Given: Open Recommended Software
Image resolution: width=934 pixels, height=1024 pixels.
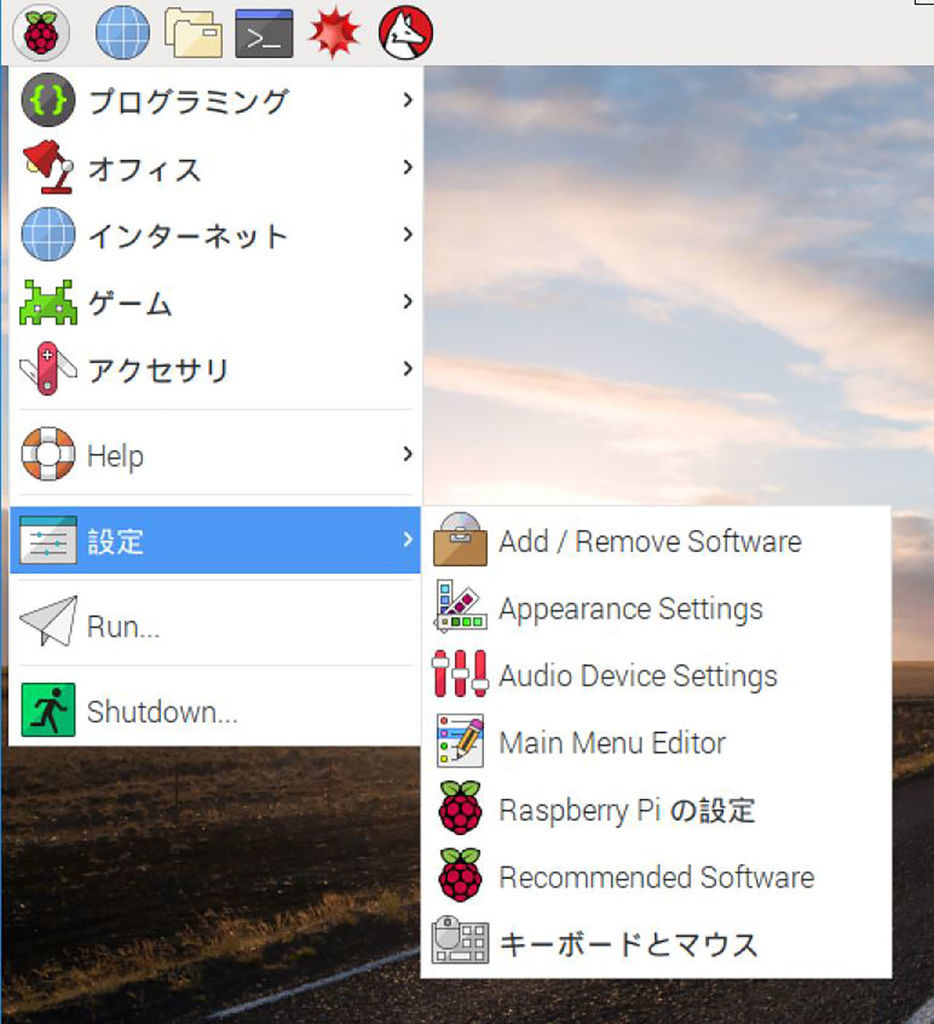Looking at the screenshot, I should (656, 878).
